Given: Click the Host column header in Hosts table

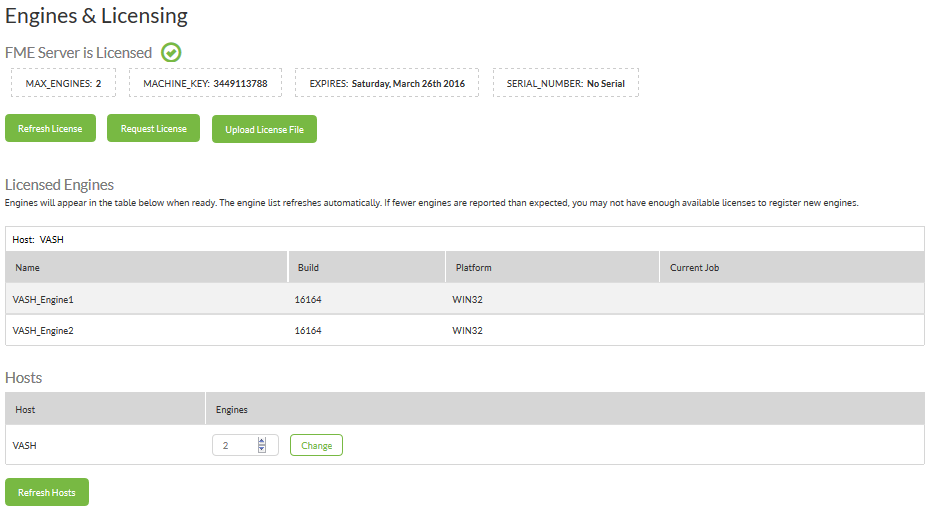Looking at the screenshot, I should click(x=105, y=409).
